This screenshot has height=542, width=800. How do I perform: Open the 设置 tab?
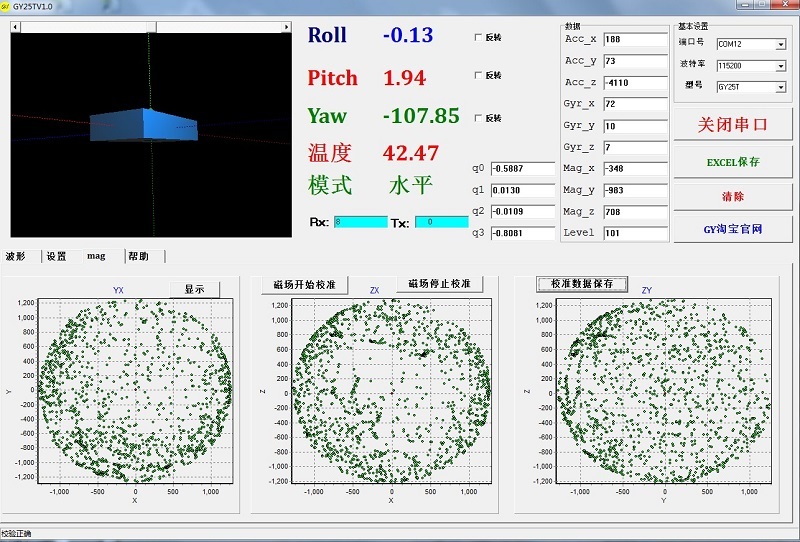pyautogui.click(x=57, y=256)
